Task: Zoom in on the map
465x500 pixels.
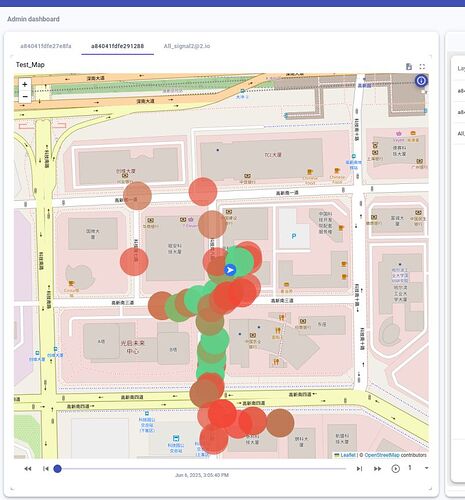Action: 25,84
